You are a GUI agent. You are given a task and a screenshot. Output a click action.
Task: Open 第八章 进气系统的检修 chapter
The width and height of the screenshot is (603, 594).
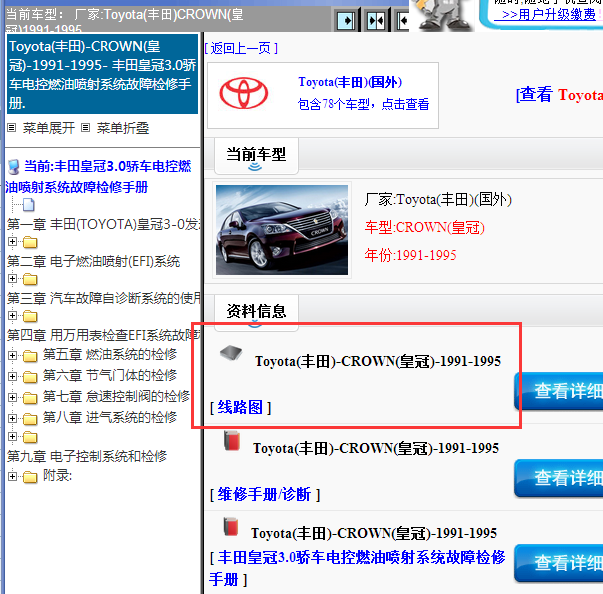[110, 418]
